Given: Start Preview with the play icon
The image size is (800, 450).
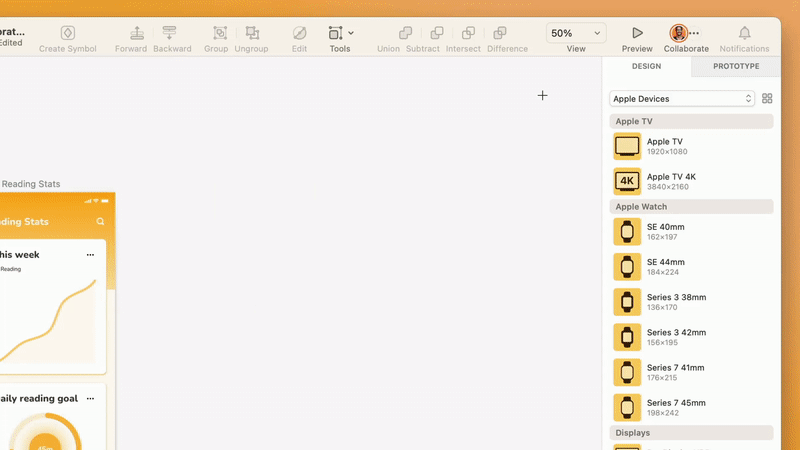Looking at the screenshot, I should click(x=637, y=33).
